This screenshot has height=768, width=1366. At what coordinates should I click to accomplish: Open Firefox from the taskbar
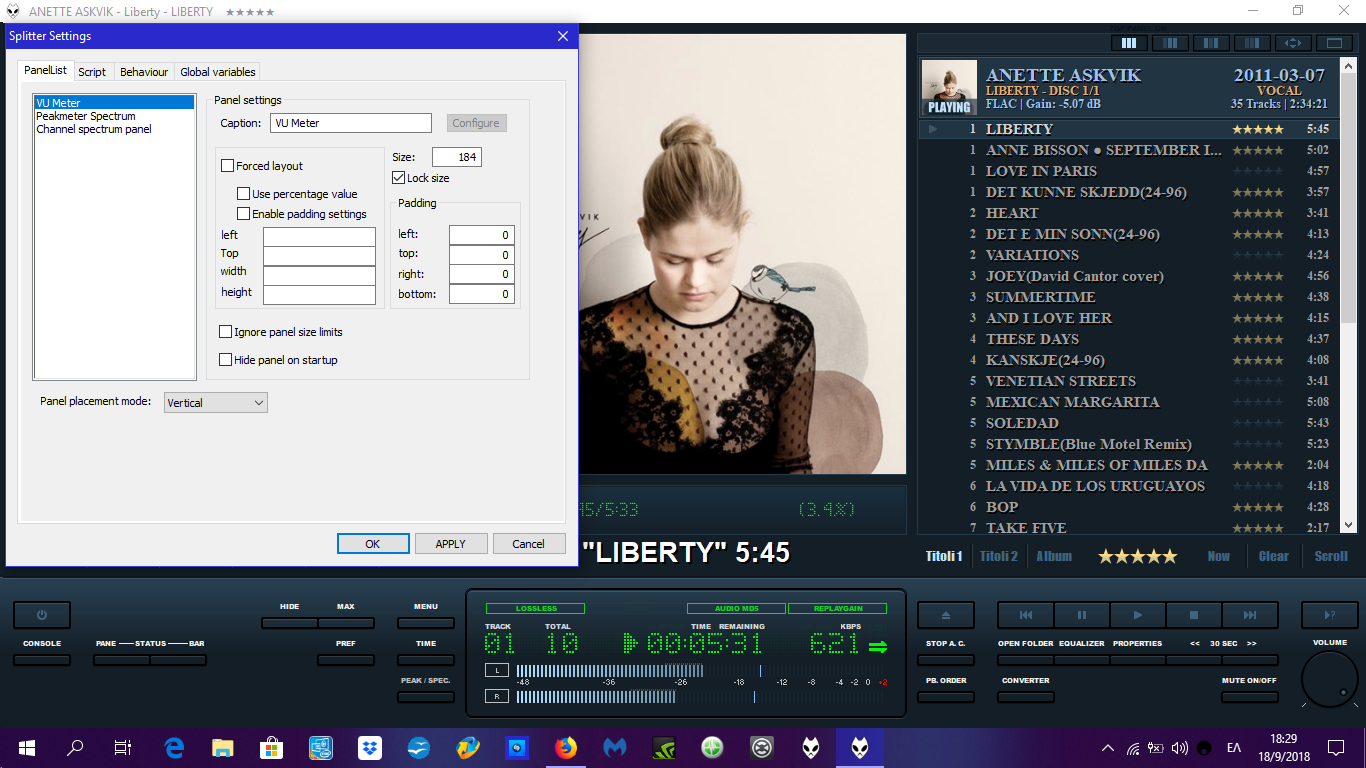(566, 747)
